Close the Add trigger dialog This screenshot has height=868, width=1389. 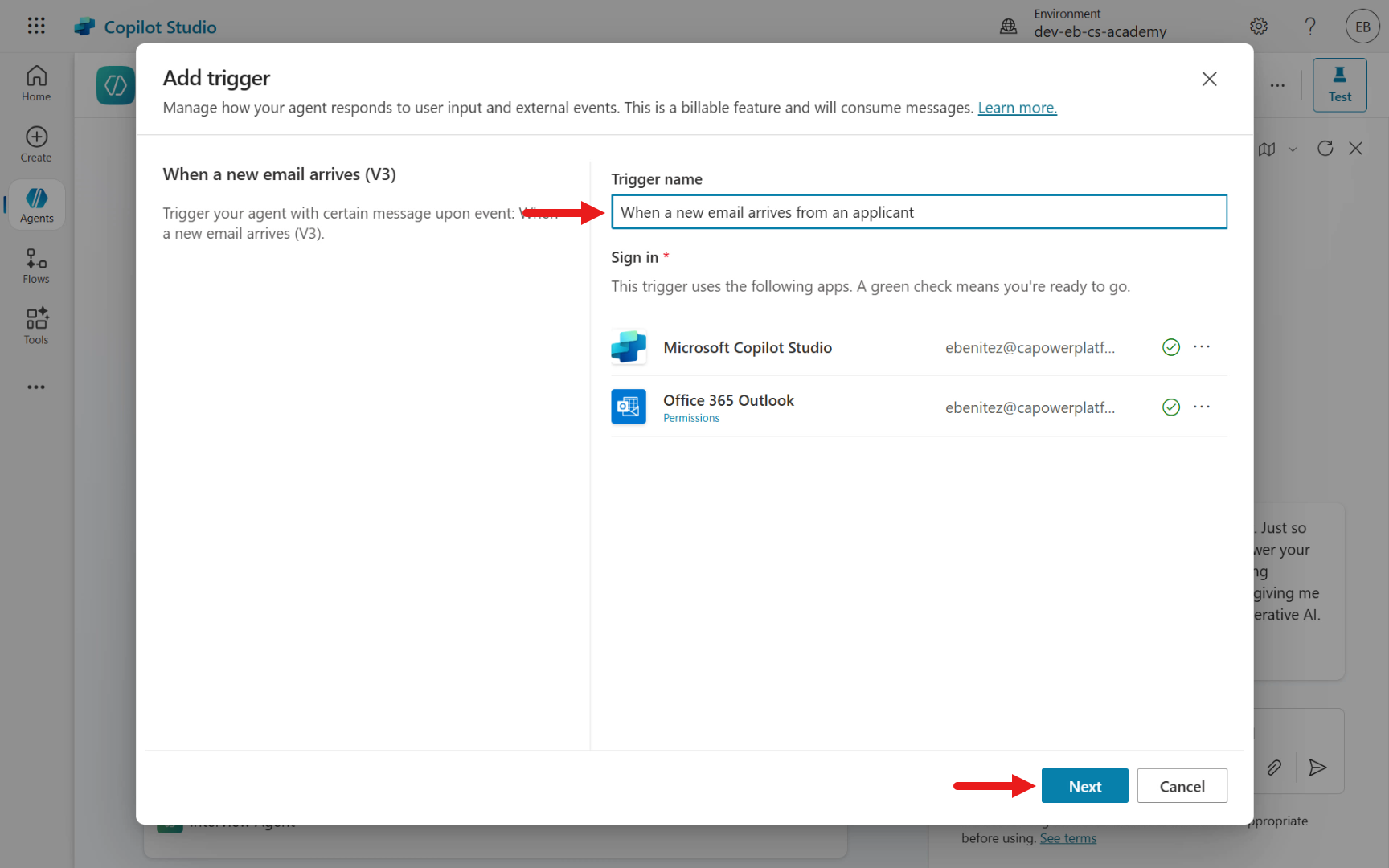coord(1209,79)
